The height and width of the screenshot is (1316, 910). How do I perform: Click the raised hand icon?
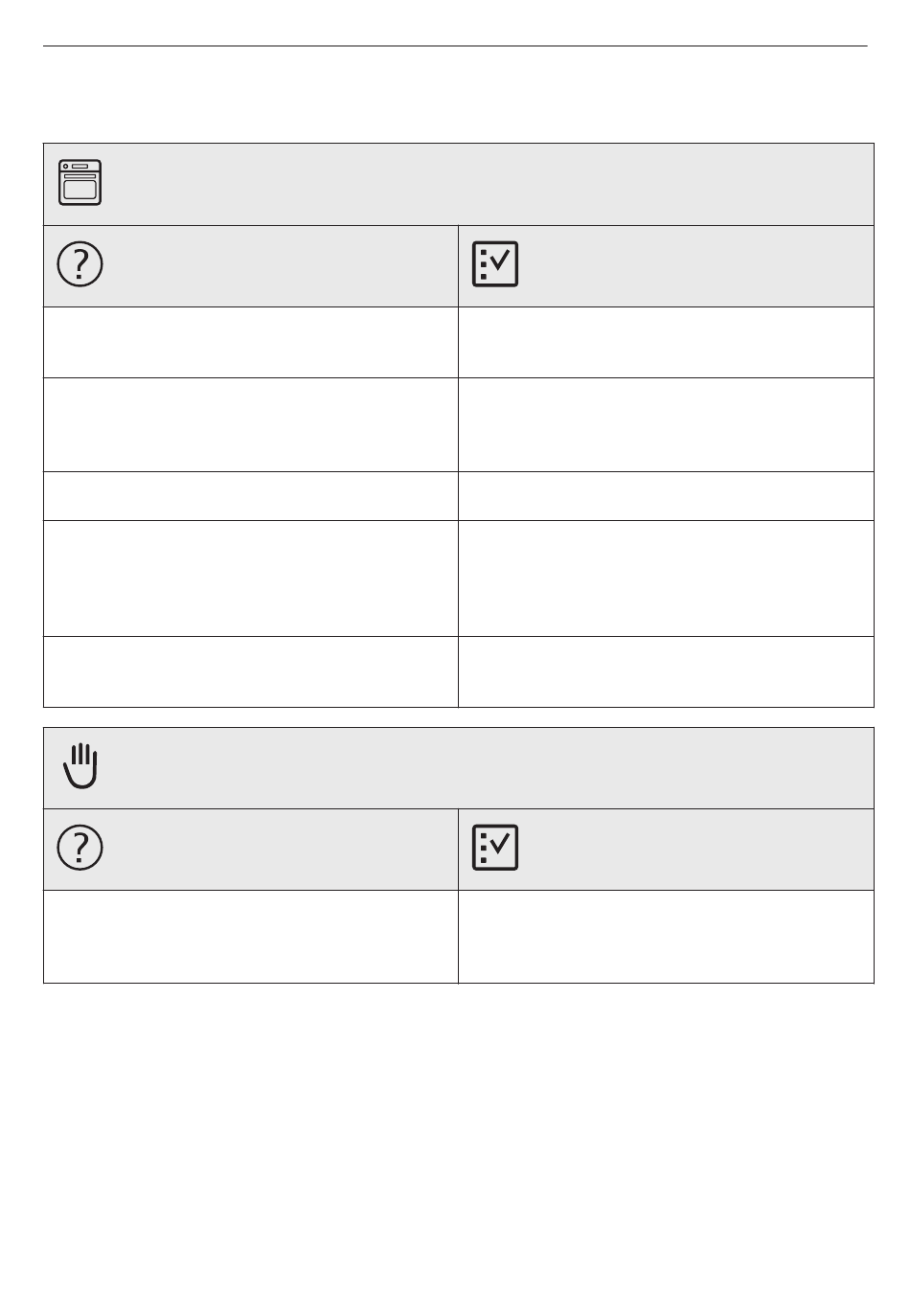pos(80,765)
